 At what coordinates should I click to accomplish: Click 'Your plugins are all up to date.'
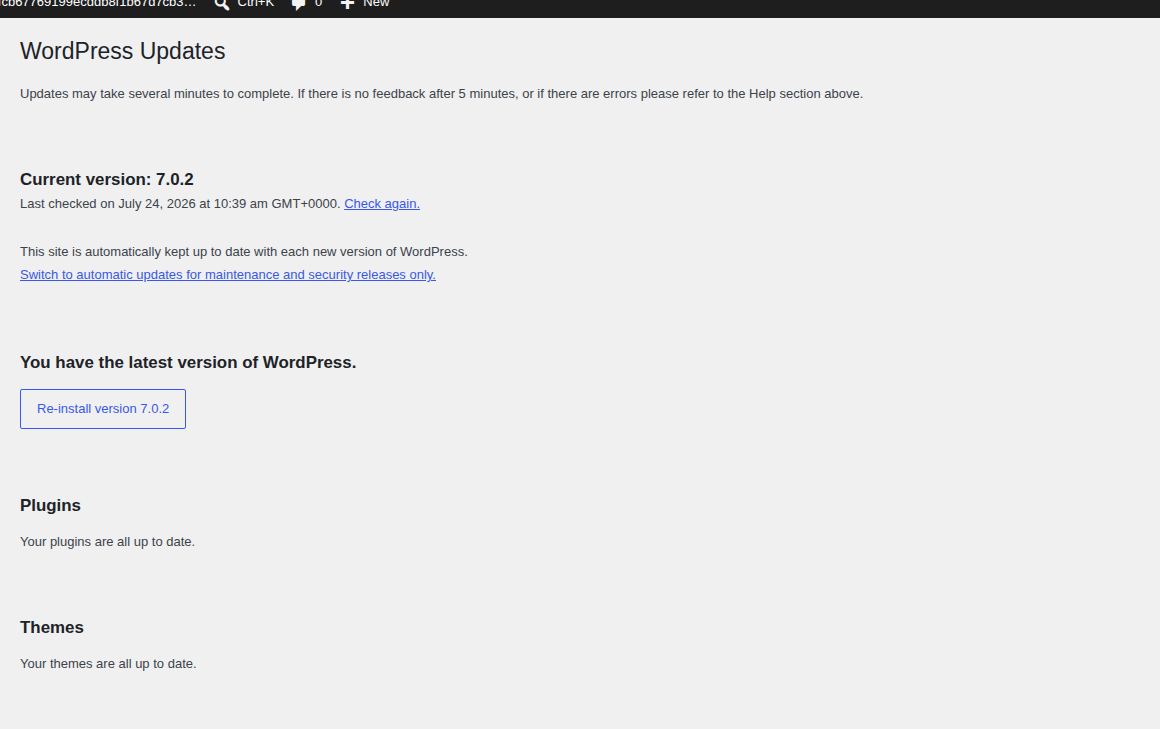coord(107,542)
